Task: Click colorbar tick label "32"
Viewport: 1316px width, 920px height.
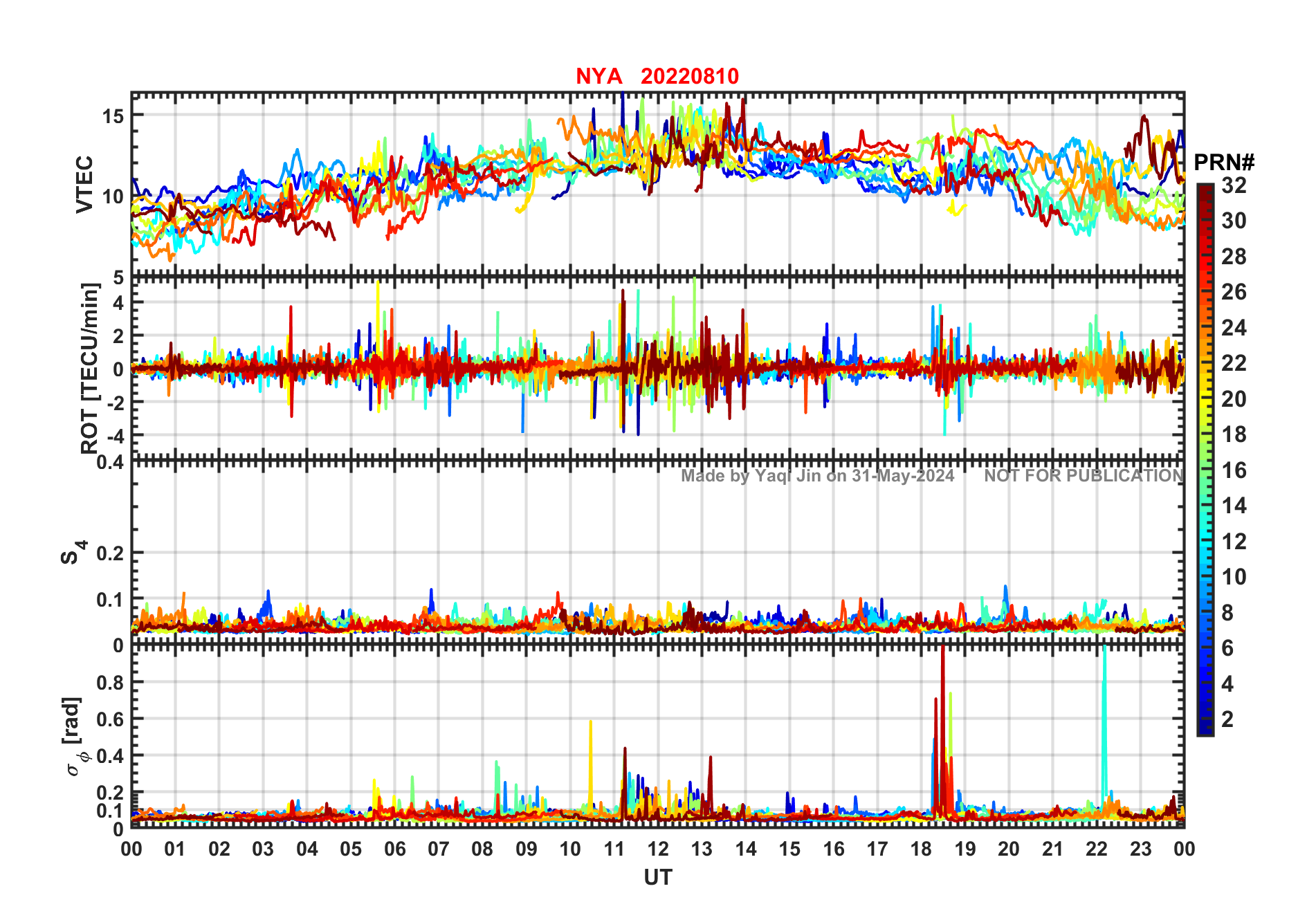Action: point(1234,185)
